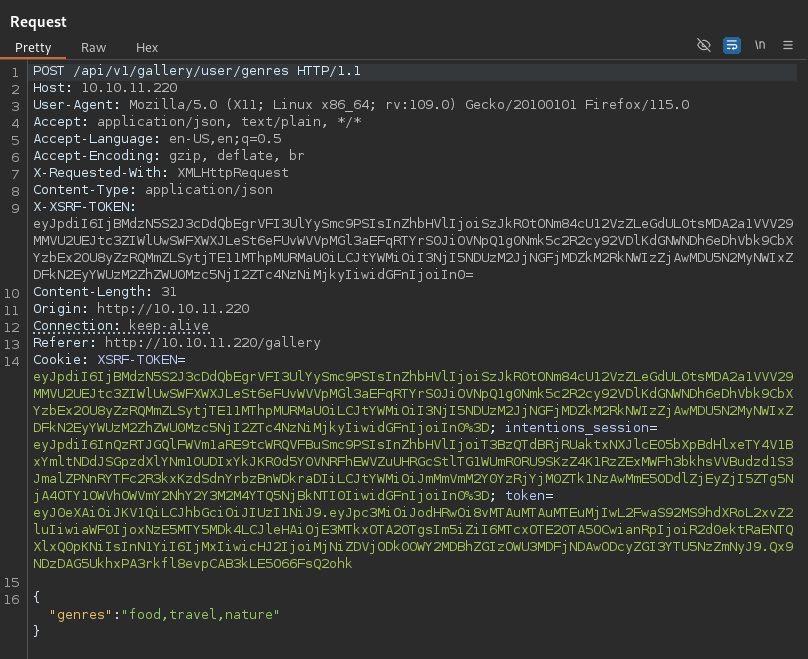
Task: Click the POST request line
Action: [196, 72]
